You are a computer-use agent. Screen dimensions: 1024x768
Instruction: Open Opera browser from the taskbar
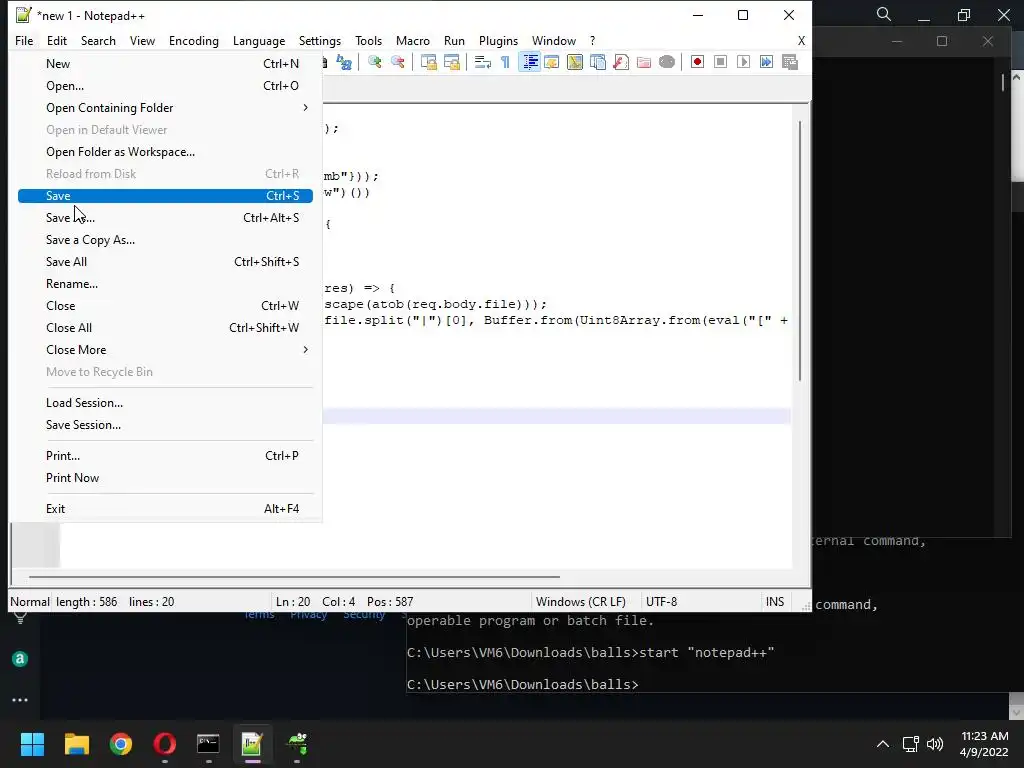coord(165,744)
